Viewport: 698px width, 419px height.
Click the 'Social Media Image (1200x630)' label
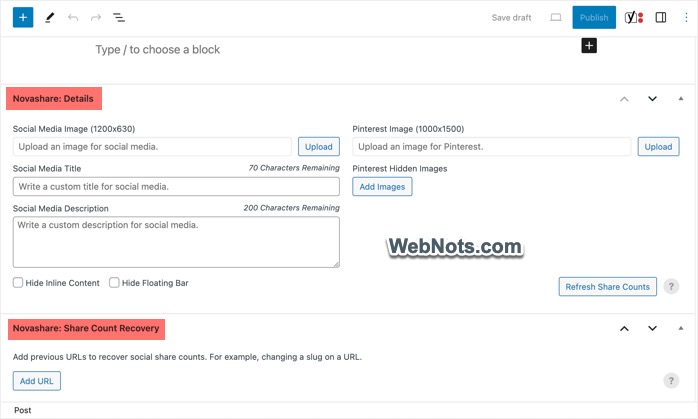[x=74, y=129]
